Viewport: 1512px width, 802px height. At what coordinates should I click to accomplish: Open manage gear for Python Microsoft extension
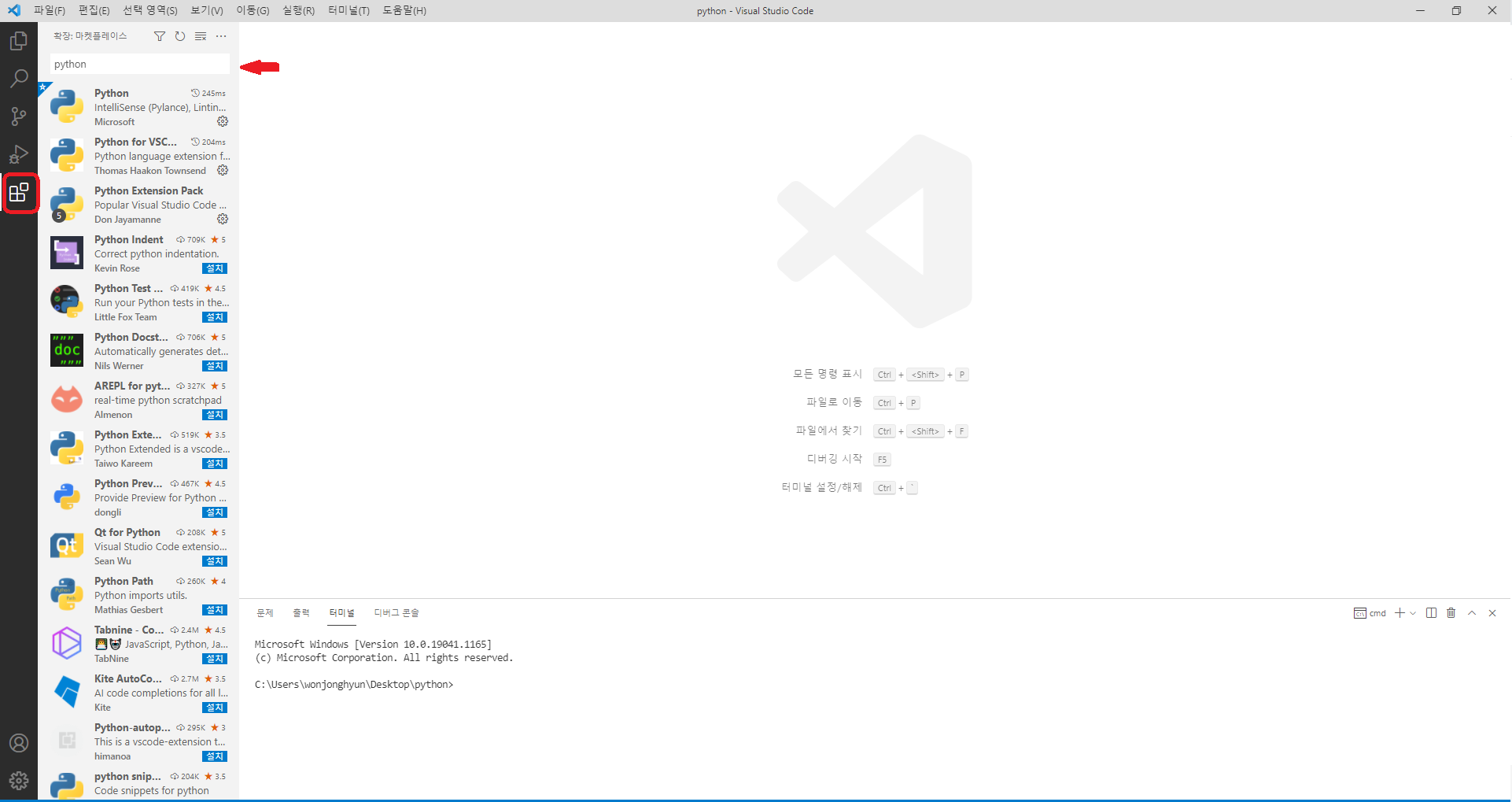(223, 121)
